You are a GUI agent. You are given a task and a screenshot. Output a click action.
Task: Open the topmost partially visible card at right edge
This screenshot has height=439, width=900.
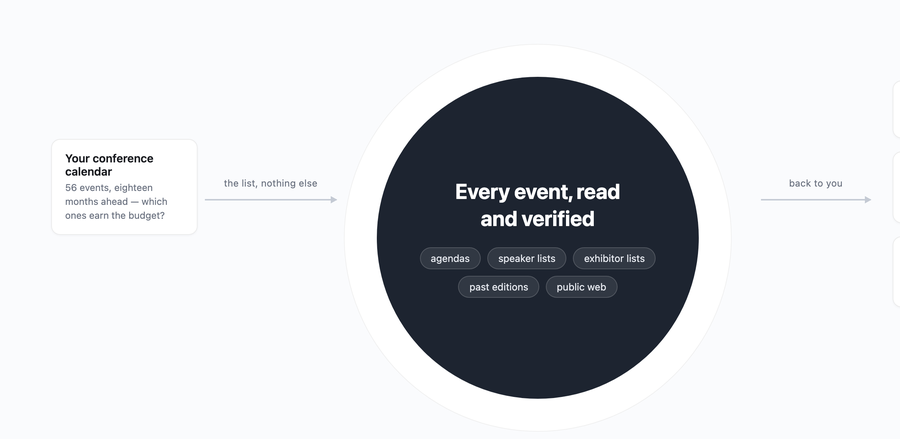click(x=897, y=109)
